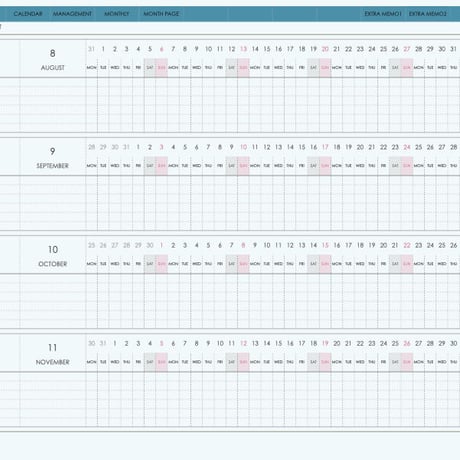Select November 12 date
Viewport: 460px width, 460px height.
tap(243, 343)
